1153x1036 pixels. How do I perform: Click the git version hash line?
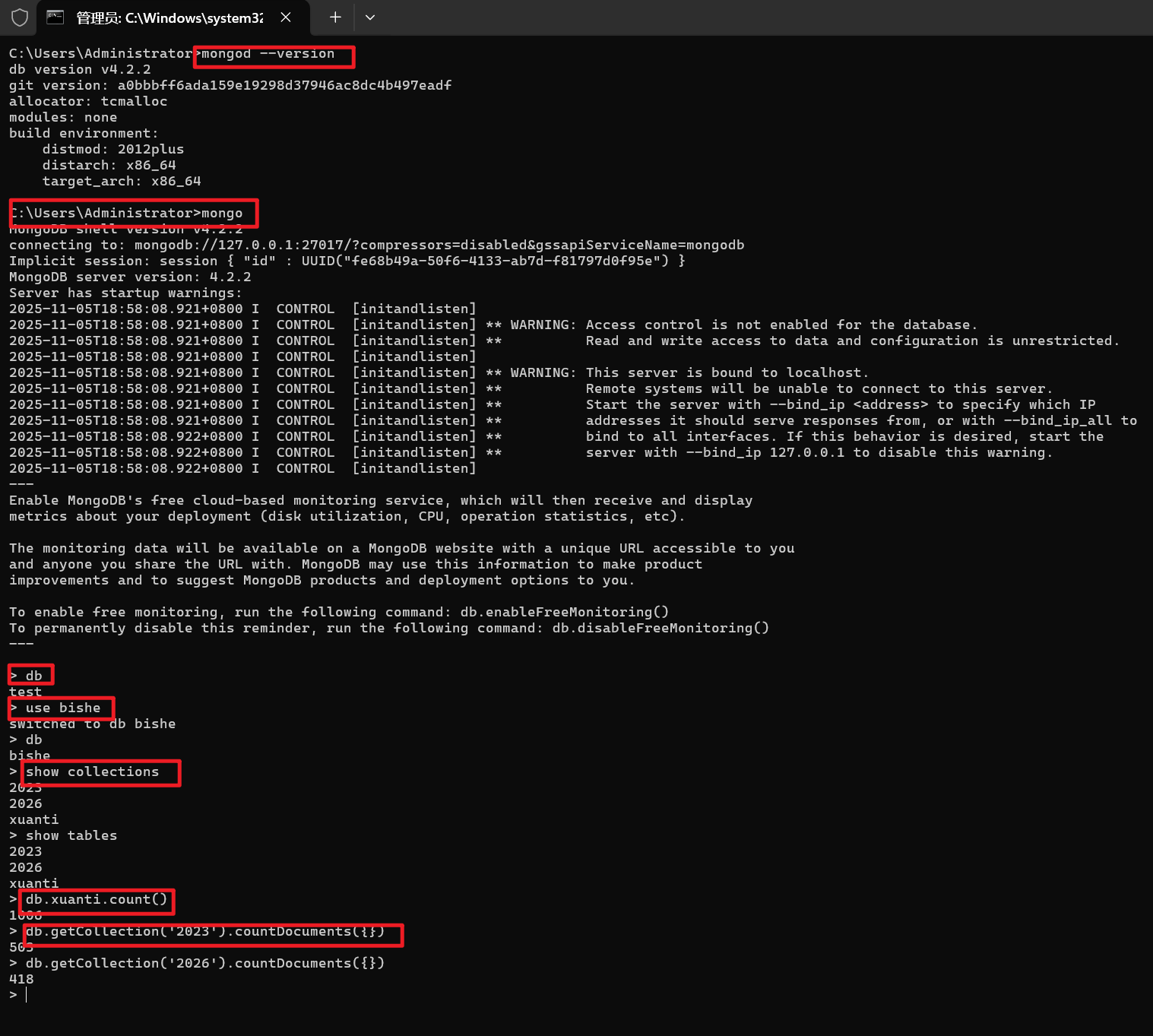[230, 85]
